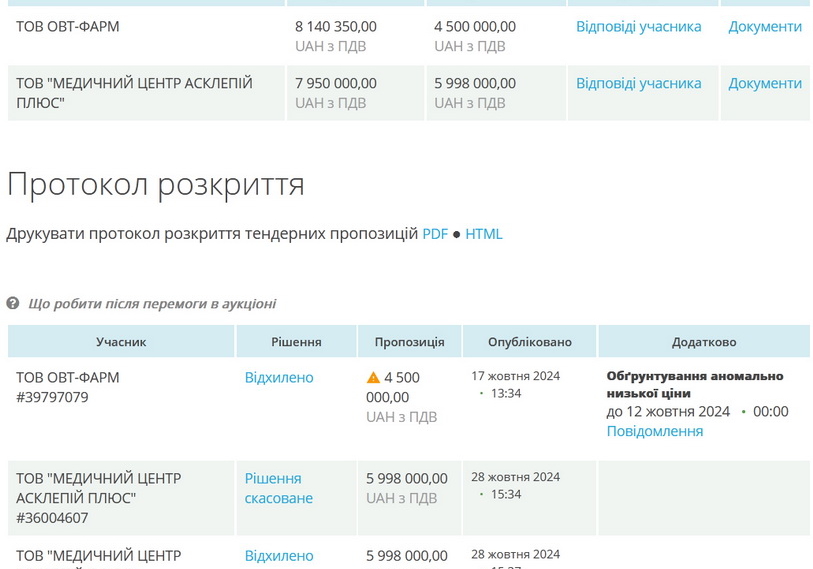
Task: Open 'Що робити після перемоги в аукціоні'
Action: (x=151, y=304)
